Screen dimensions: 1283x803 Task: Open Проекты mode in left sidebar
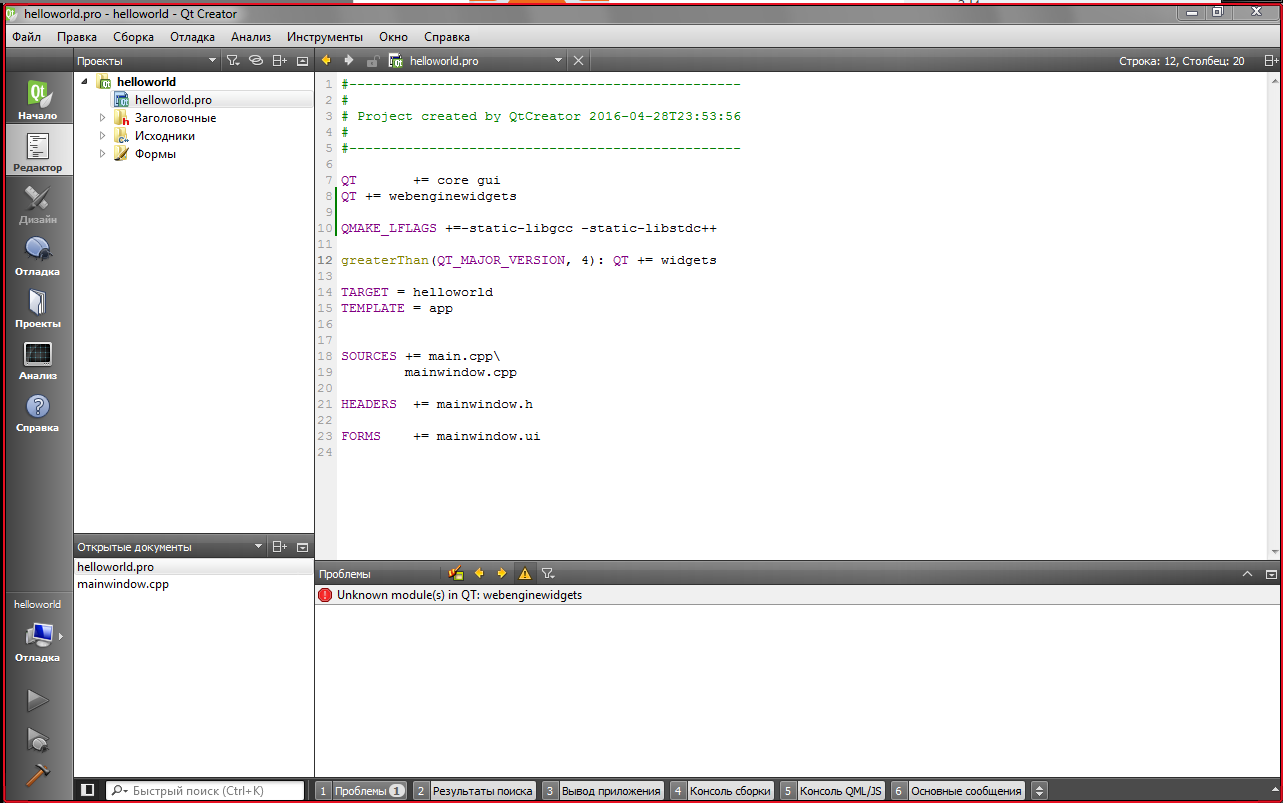(x=38, y=308)
